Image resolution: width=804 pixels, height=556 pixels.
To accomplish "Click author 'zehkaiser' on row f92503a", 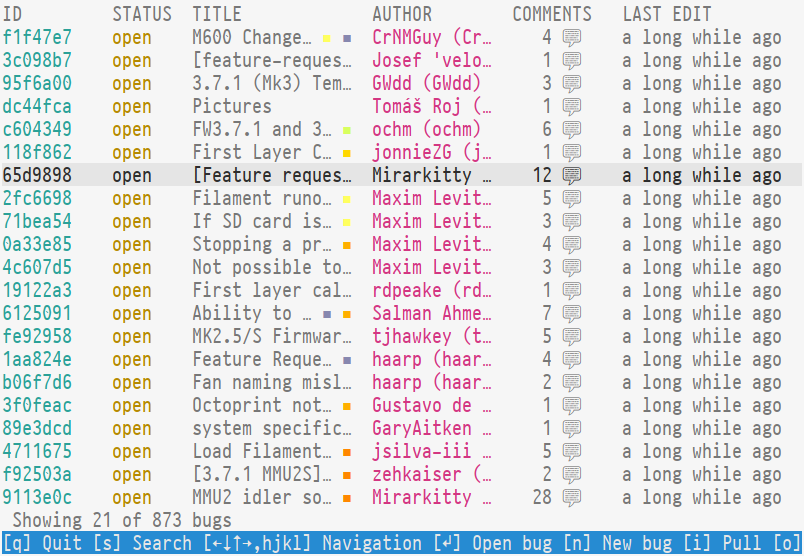I will 417,474.
